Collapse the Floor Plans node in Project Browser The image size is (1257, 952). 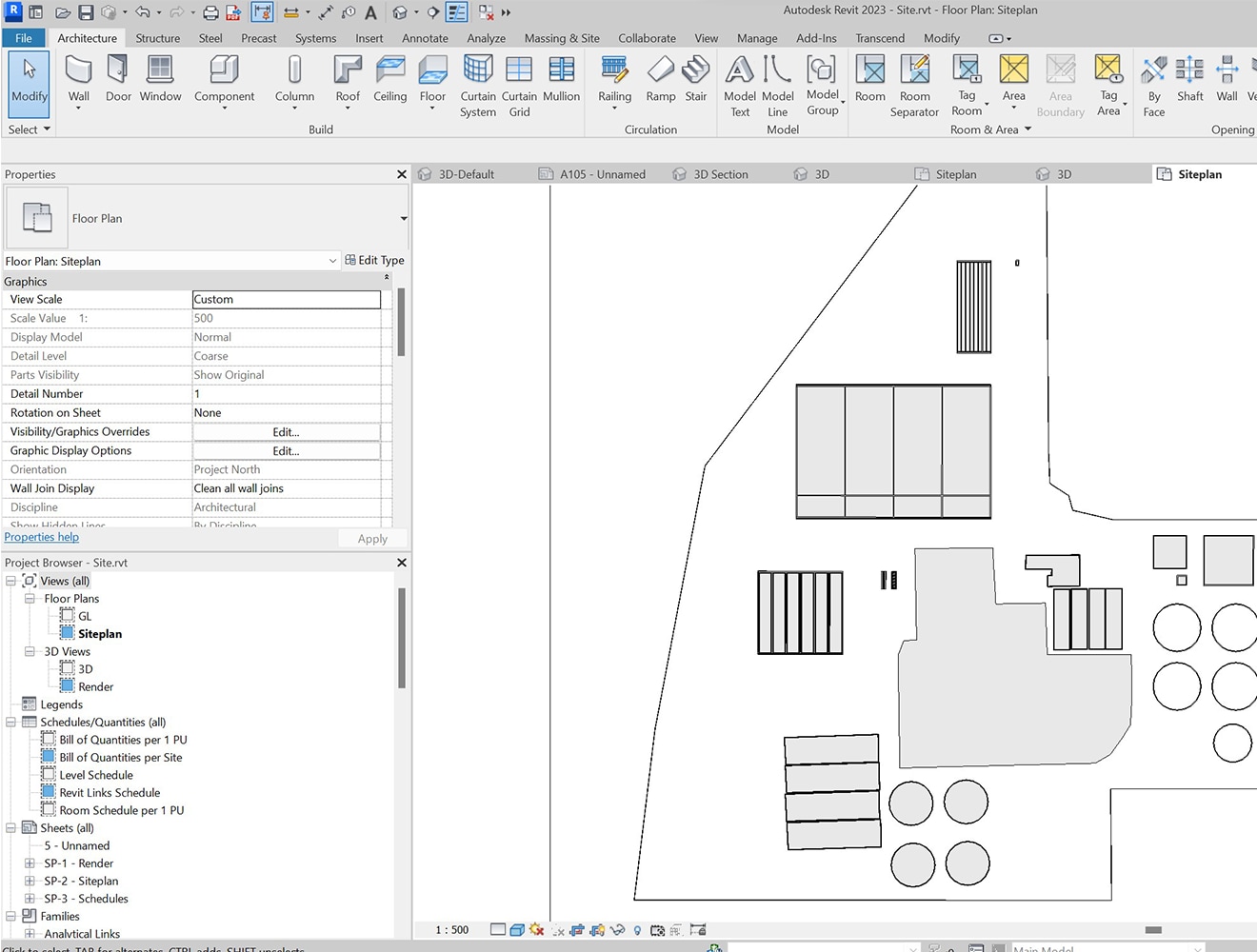pos(30,598)
